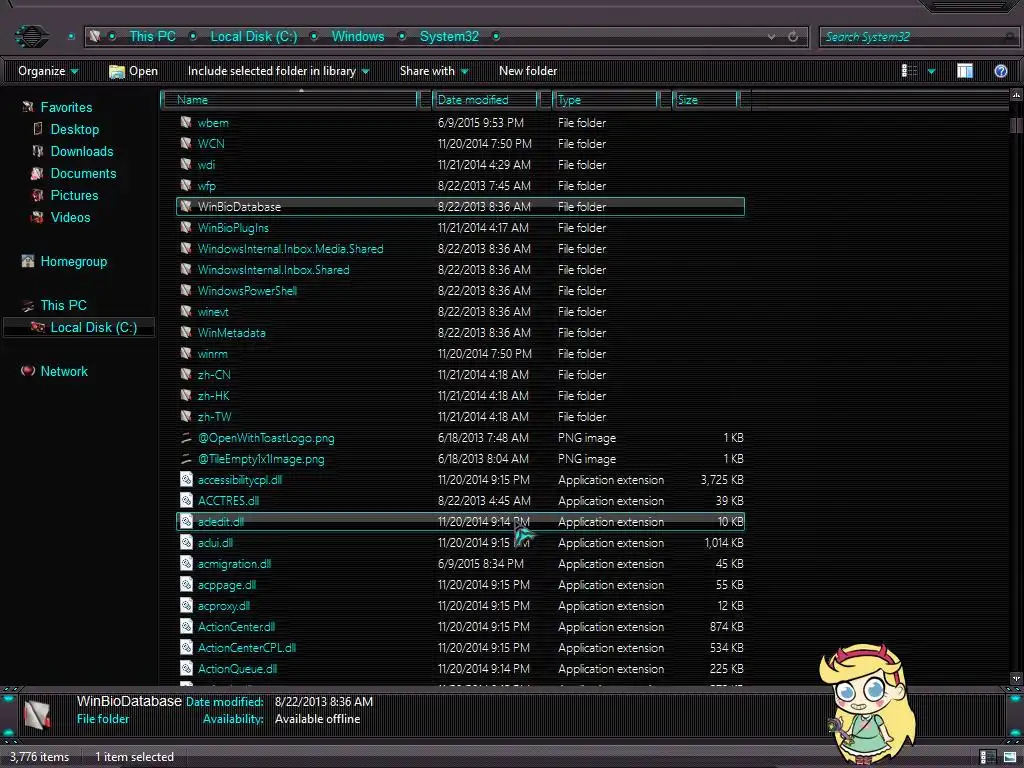
Task: Open Network in navigation pane
Action: click(64, 371)
